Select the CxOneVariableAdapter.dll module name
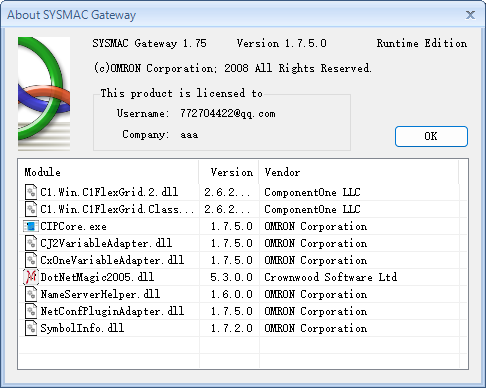This screenshot has height=388, width=486. click(112, 260)
